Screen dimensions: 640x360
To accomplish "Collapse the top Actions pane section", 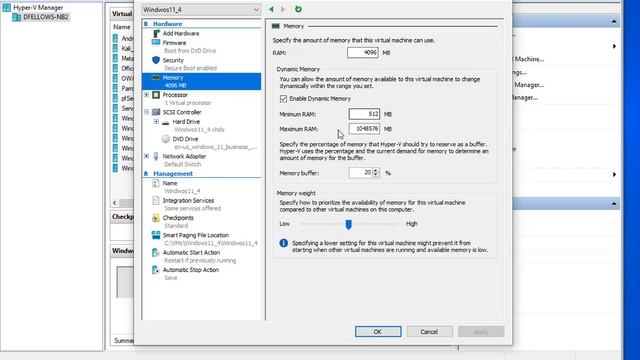I will (x=614, y=21).
